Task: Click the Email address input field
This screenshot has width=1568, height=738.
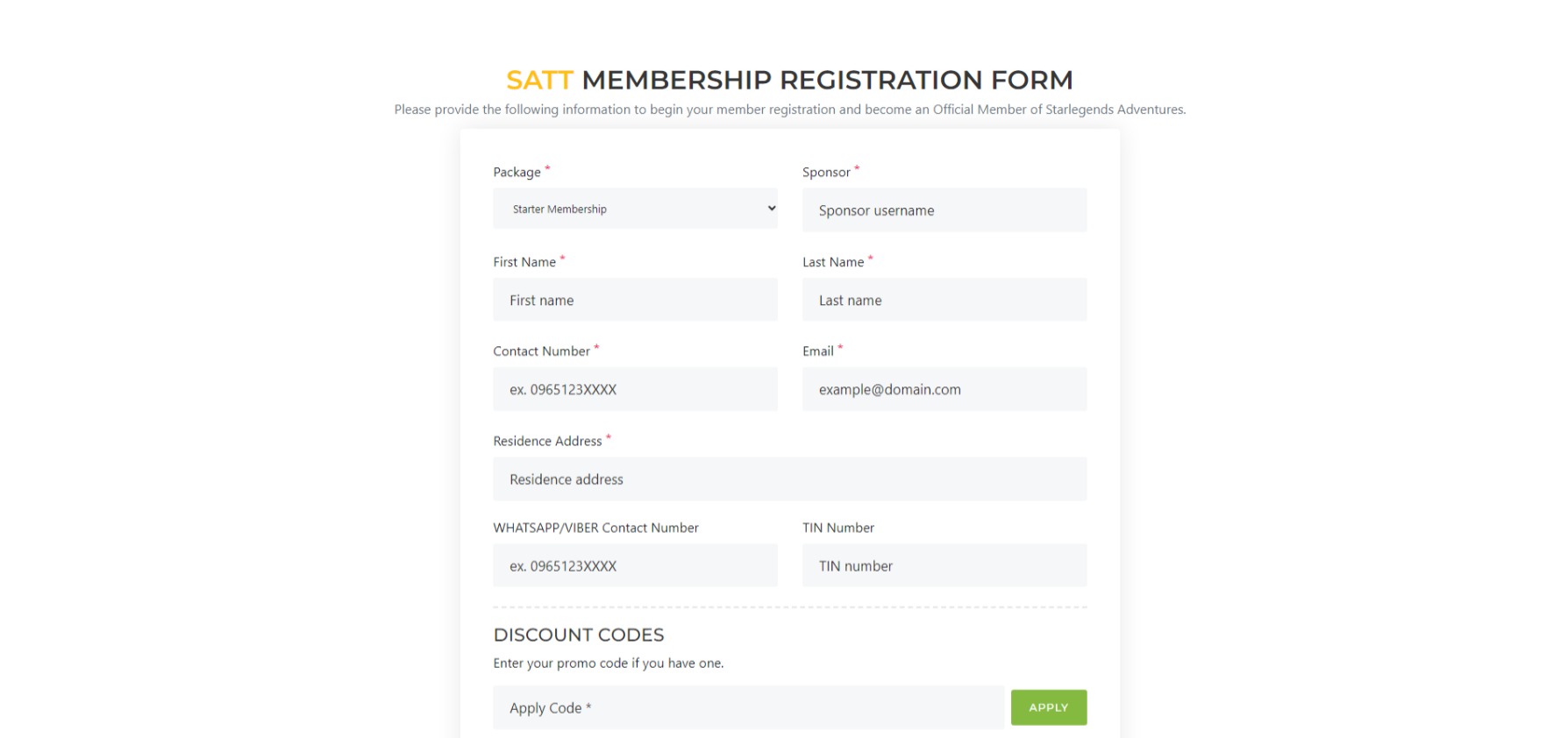Action: click(944, 388)
